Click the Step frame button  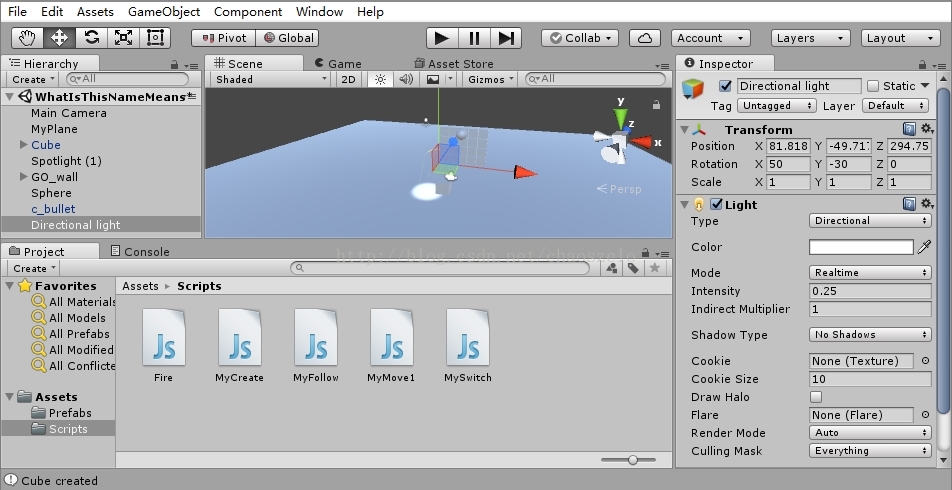pyautogui.click(x=506, y=38)
